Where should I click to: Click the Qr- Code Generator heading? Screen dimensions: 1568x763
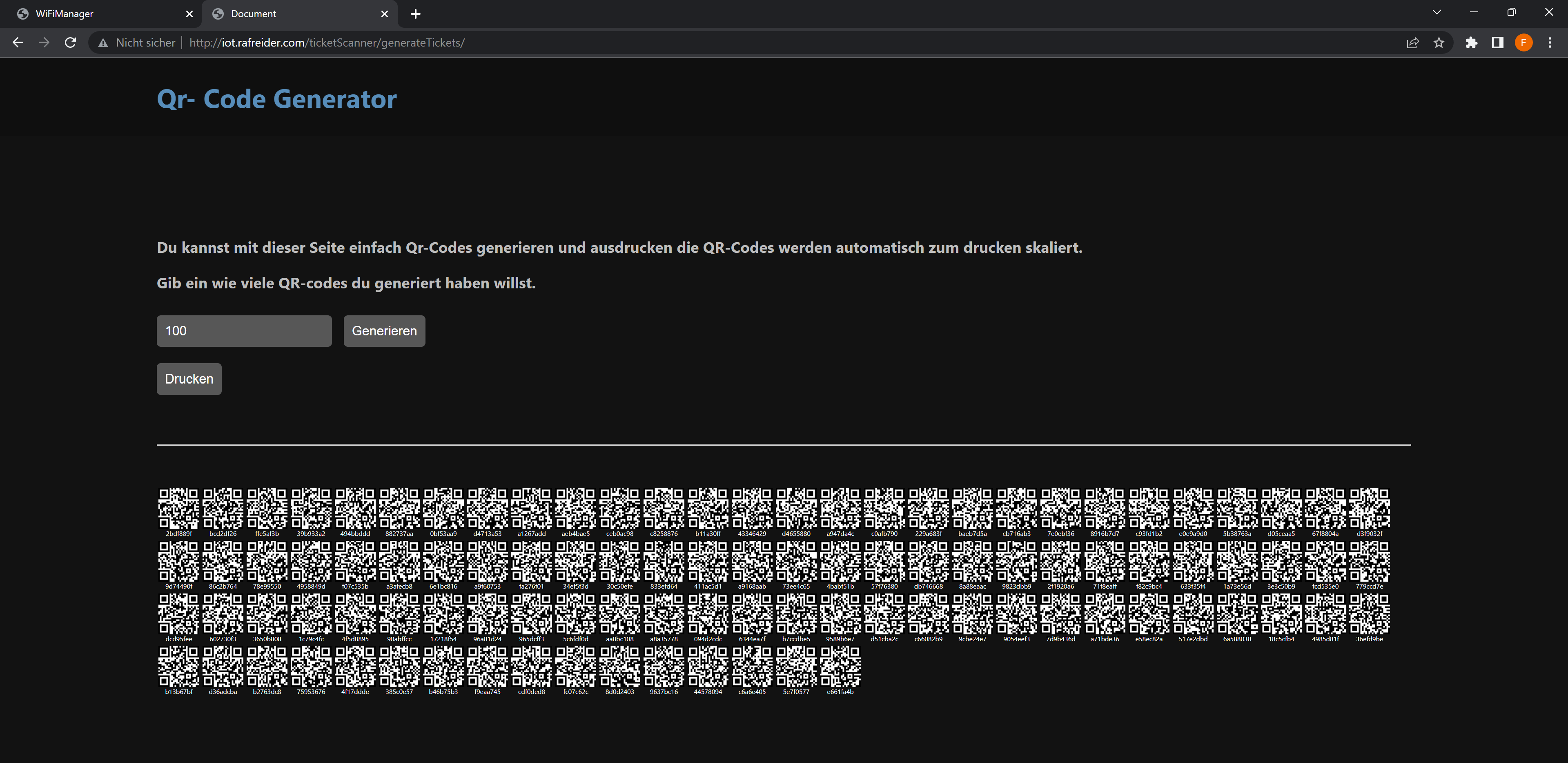(277, 99)
